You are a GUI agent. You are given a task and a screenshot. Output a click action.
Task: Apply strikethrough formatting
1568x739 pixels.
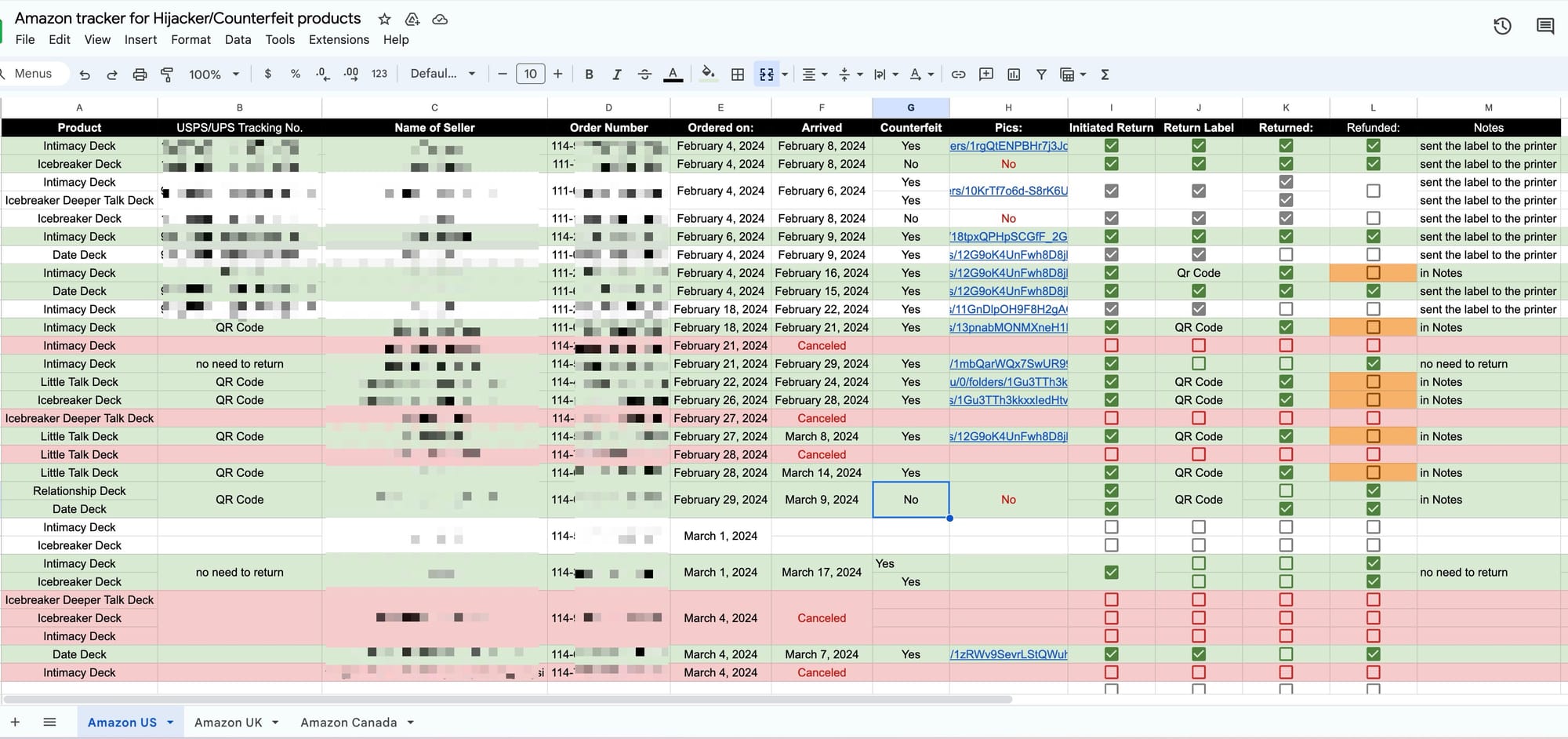pos(644,74)
